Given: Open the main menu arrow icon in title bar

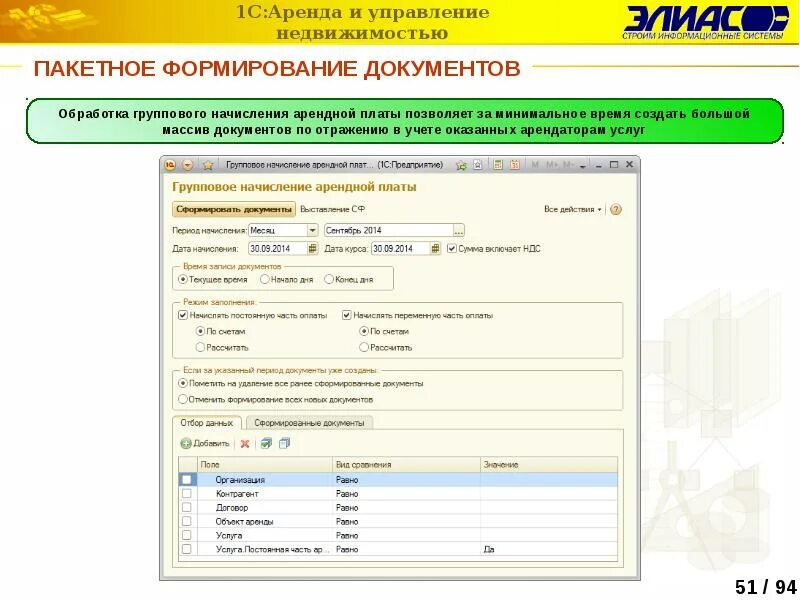Looking at the screenshot, I should click(188, 165).
